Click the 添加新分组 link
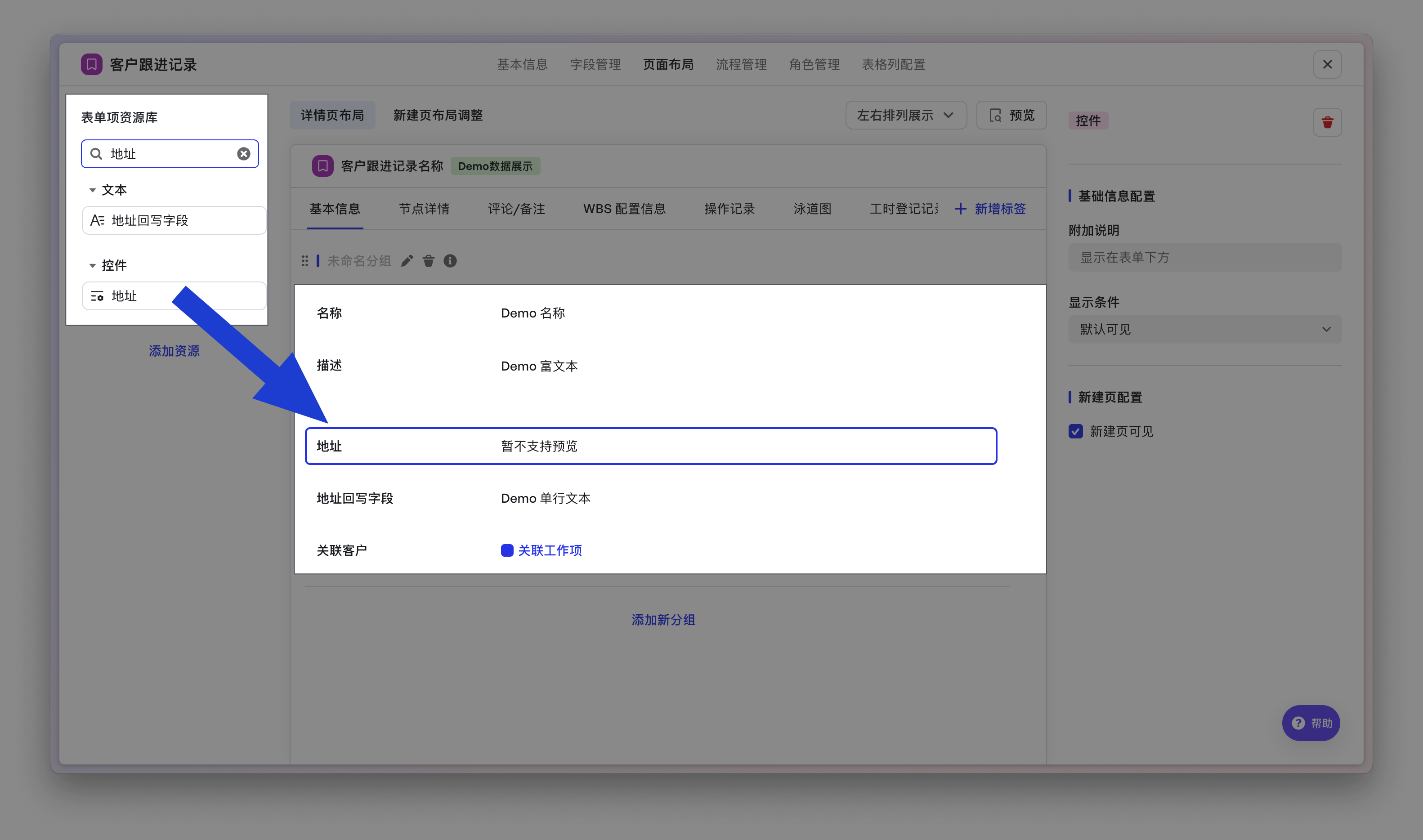This screenshot has width=1423, height=840. [x=663, y=620]
